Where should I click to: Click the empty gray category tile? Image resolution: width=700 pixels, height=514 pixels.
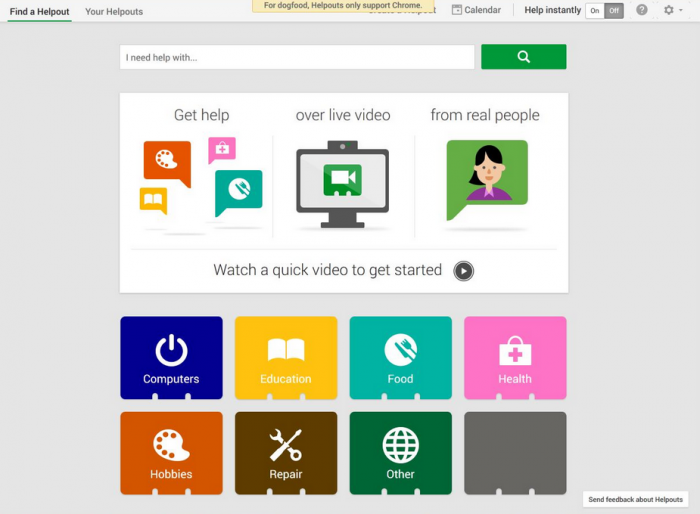click(515, 453)
